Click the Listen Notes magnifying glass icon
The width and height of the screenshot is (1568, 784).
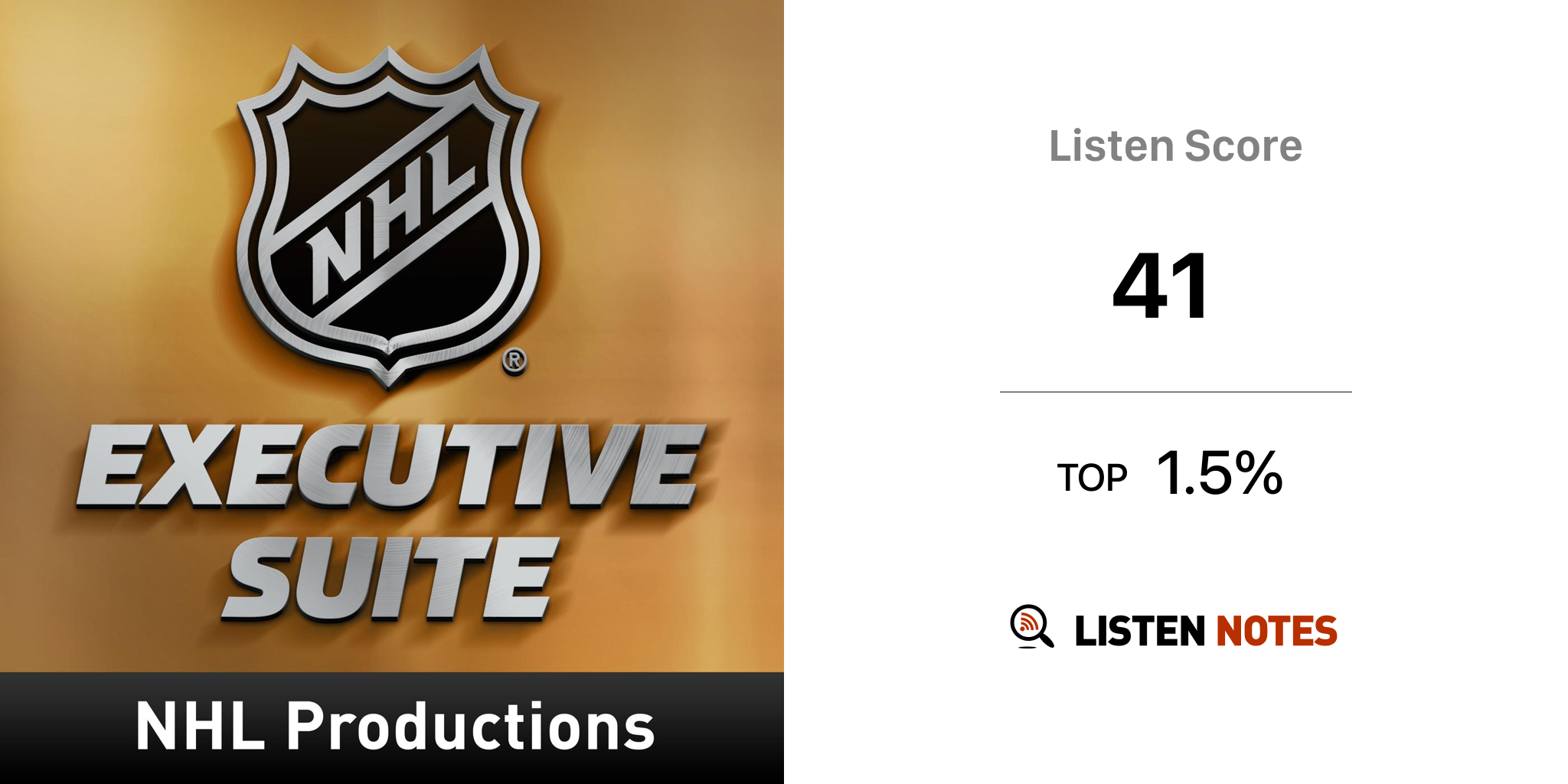[1031, 626]
